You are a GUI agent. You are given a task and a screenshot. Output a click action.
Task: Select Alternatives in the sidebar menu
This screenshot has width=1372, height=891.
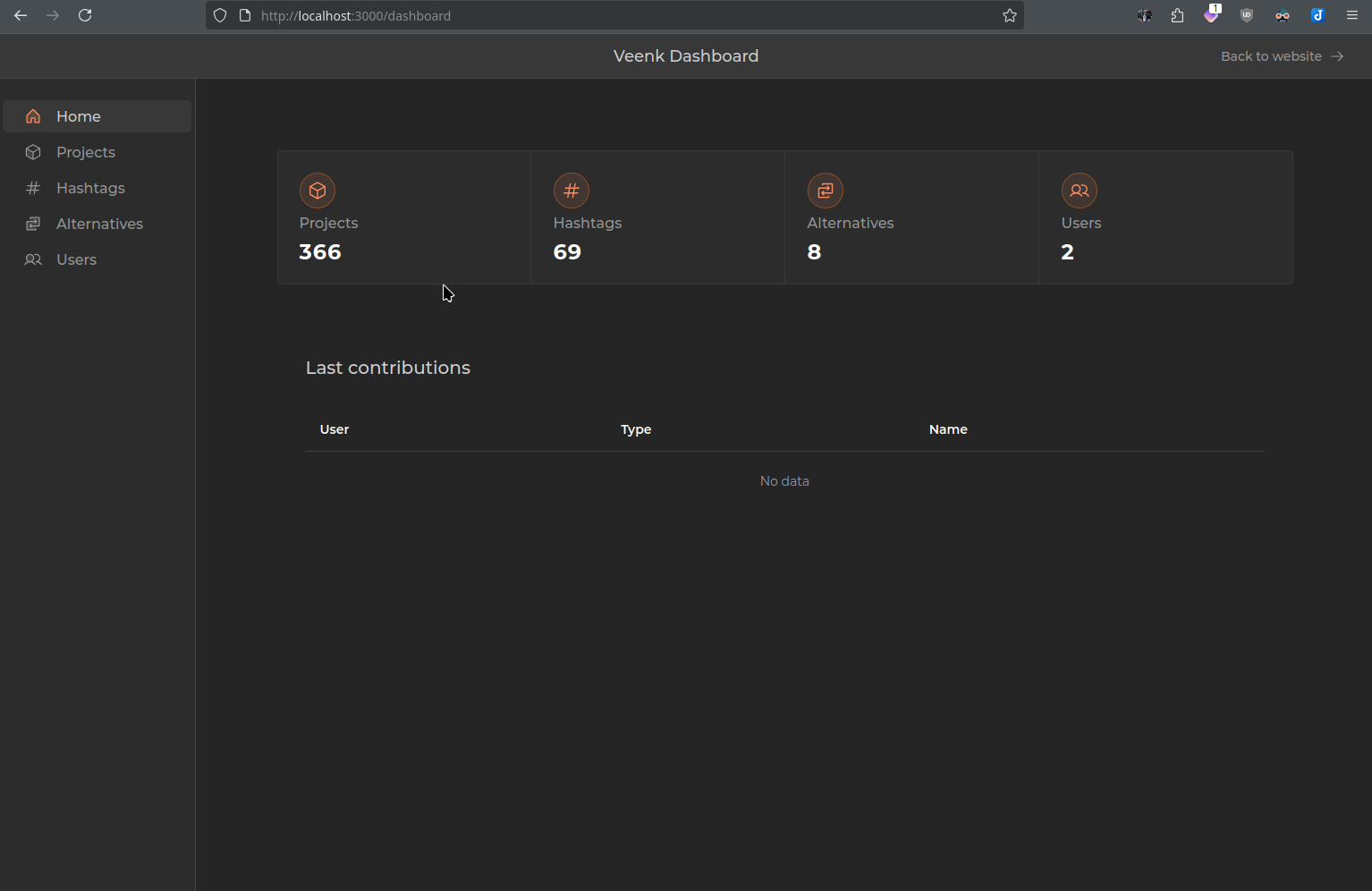(99, 224)
